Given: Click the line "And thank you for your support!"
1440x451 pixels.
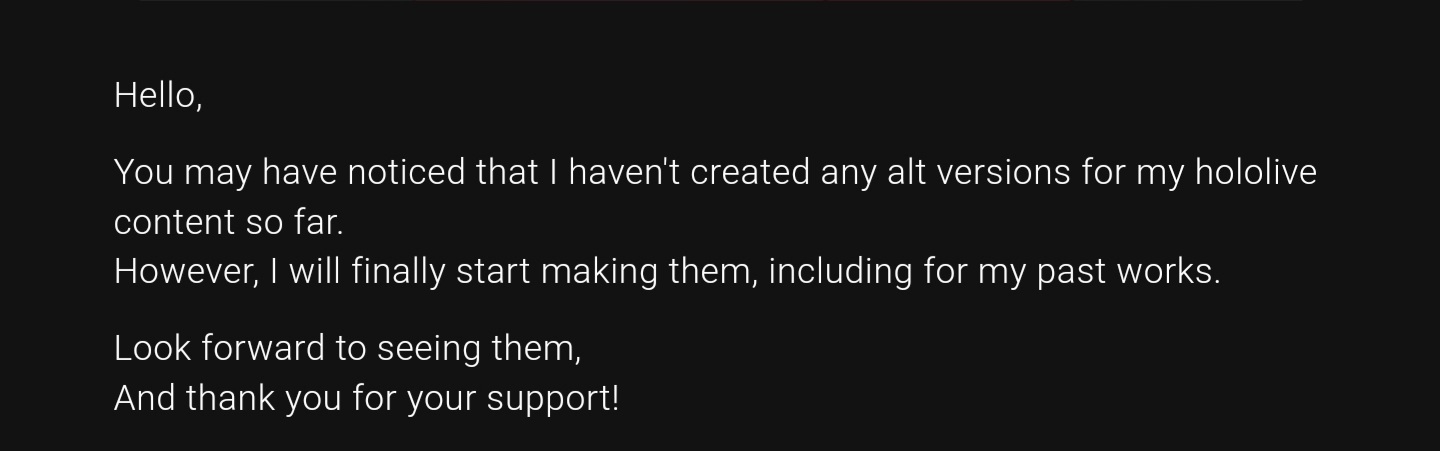Looking at the screenshot, I should point(367,398).
